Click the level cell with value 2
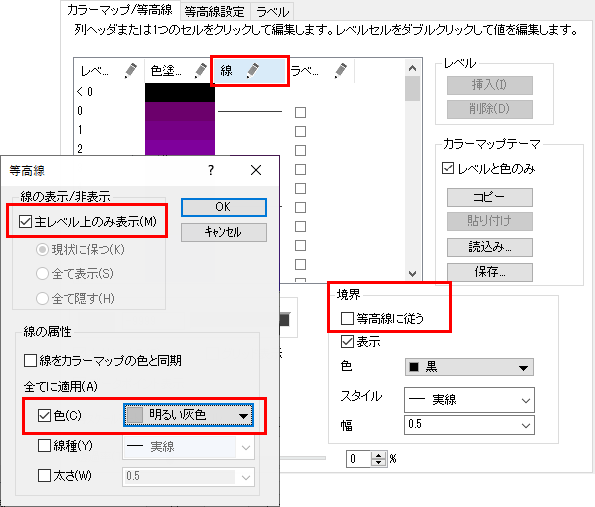This screenshot has height=507, width=595. point(109,148)
